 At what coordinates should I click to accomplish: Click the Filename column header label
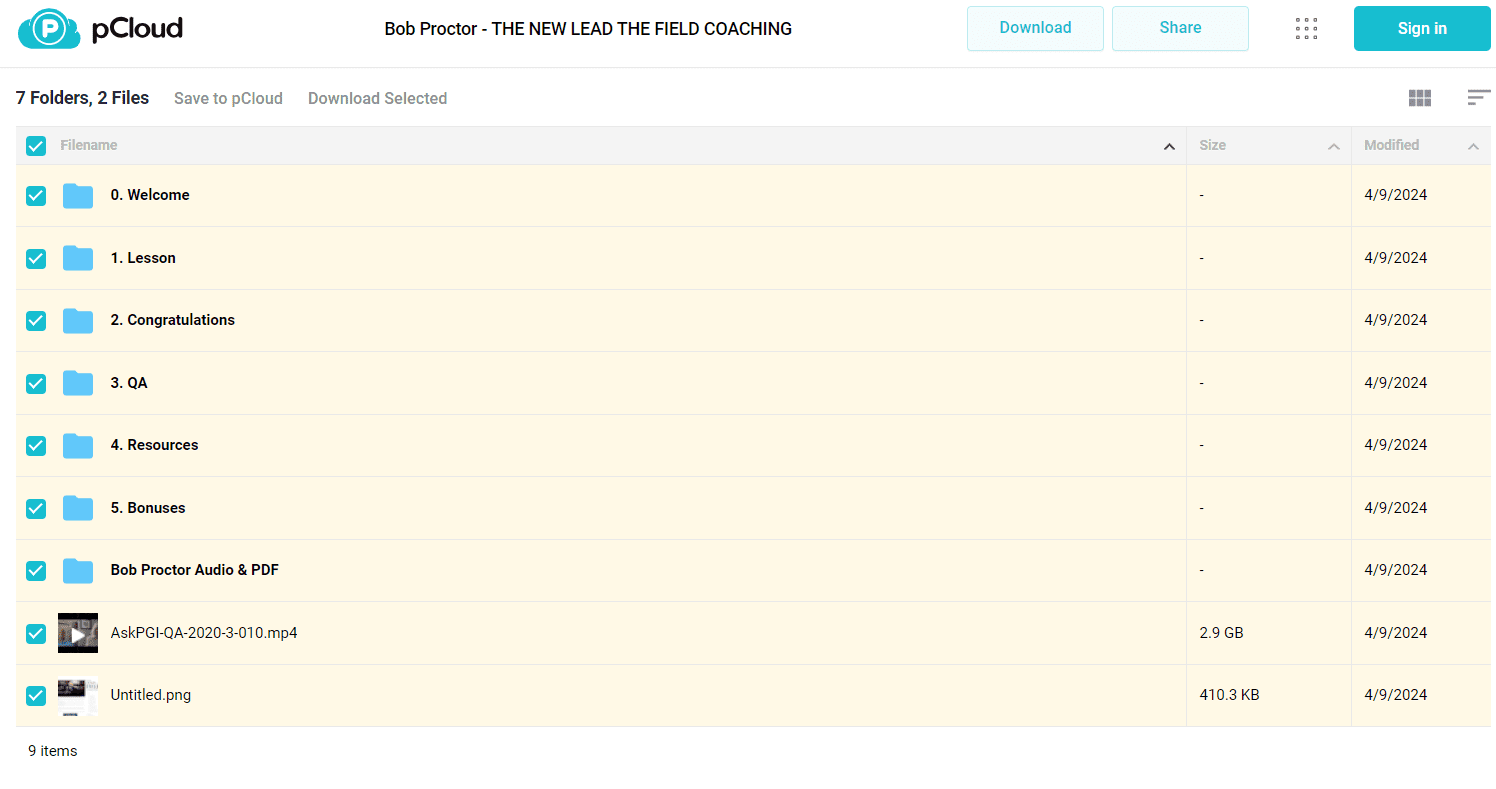point(89,145)
